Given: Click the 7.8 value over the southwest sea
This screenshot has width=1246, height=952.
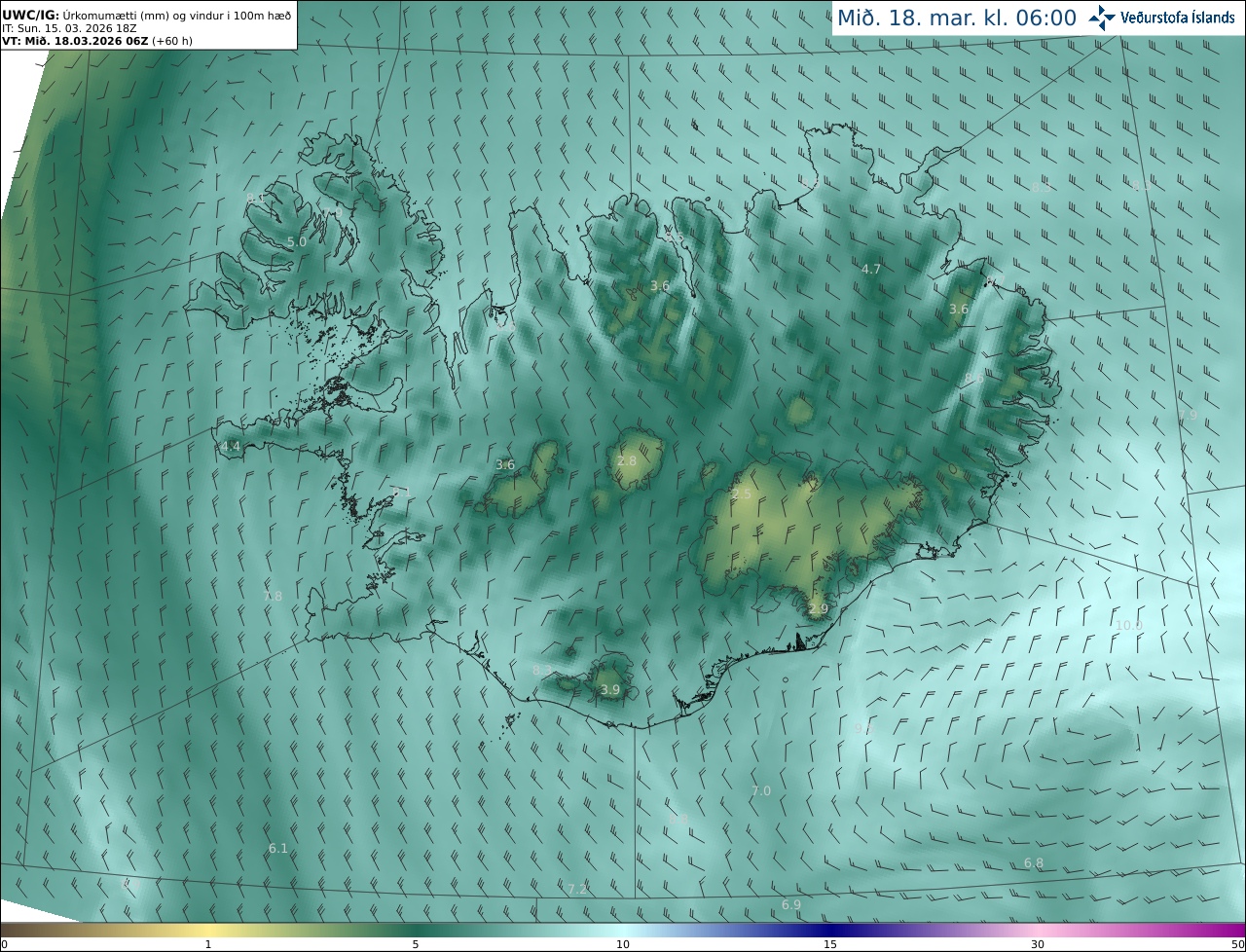Looking at the screenshot, I should tap(273, 597).
